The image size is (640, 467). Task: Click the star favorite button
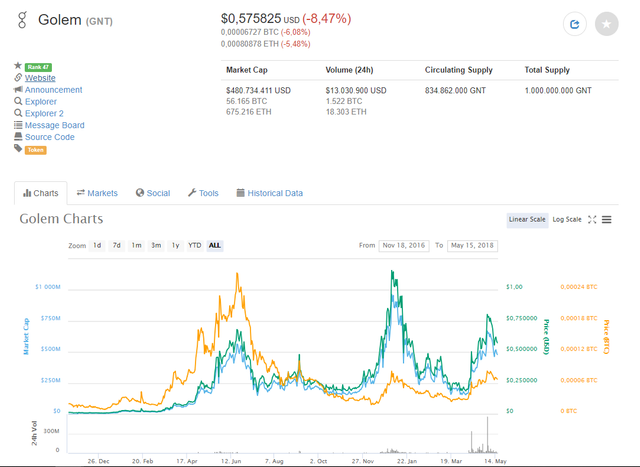[x=607, y=24]
